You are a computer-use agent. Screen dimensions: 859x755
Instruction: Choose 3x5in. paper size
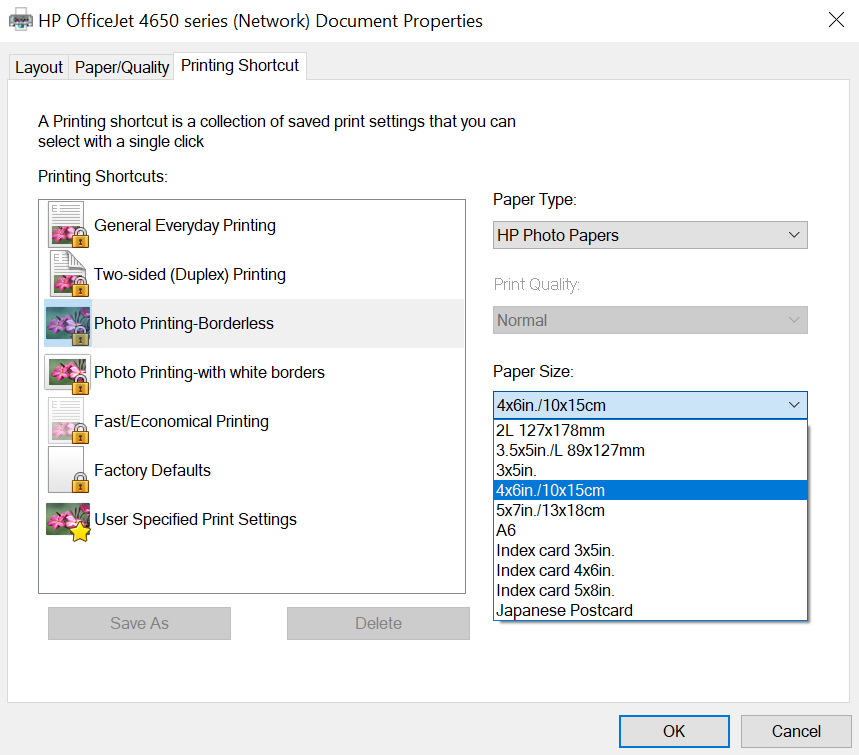coord(650,471)
